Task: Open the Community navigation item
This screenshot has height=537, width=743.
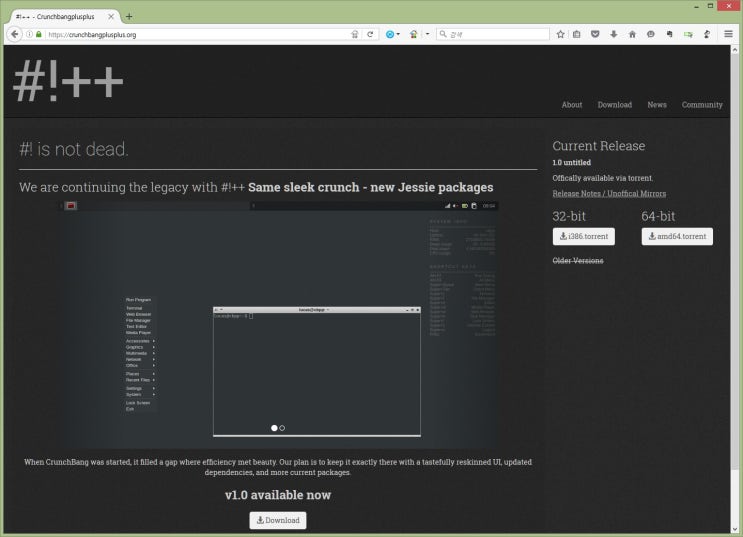Action: (702, 105)
